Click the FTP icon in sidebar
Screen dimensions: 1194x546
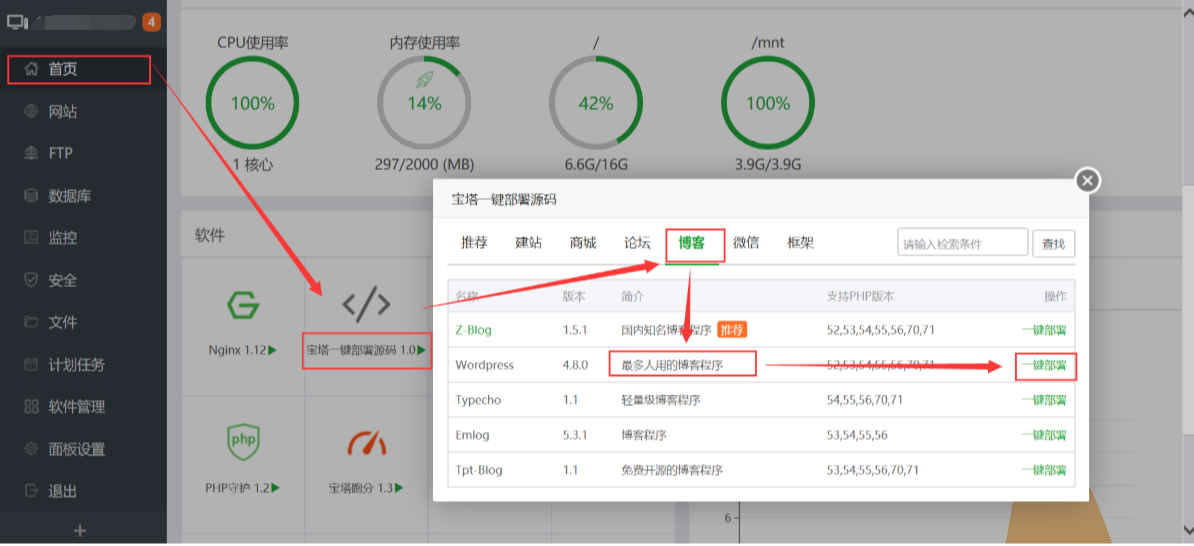coord(31,153)
